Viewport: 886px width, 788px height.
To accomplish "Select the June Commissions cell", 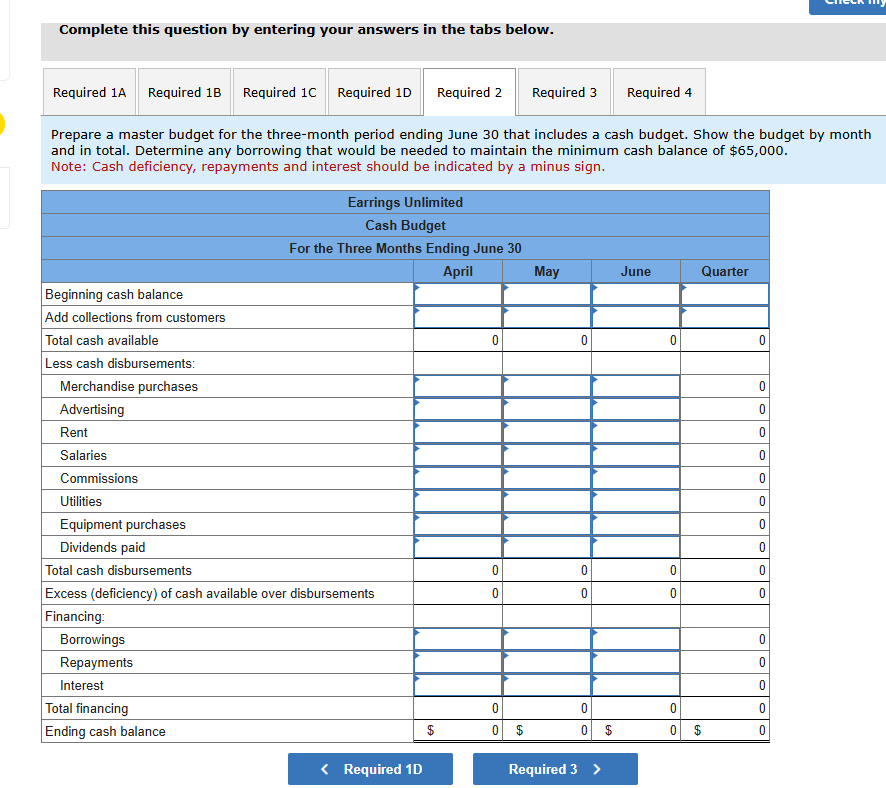I will click(x=636, y=478).
